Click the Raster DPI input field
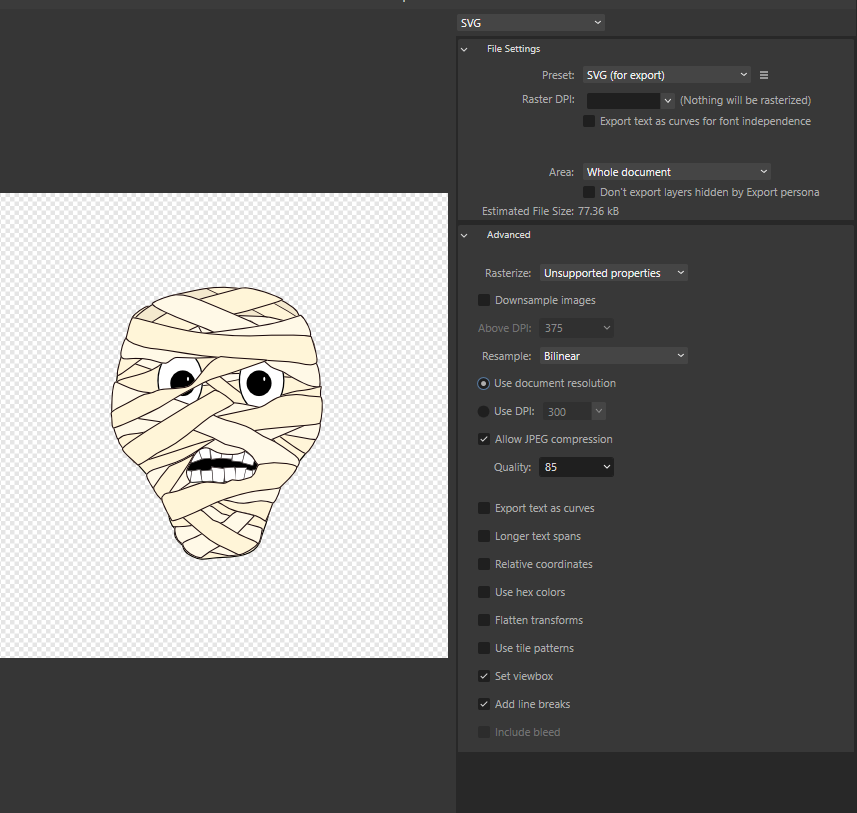The width and height of the screenshot is (857, 813). tap(623, 101)
